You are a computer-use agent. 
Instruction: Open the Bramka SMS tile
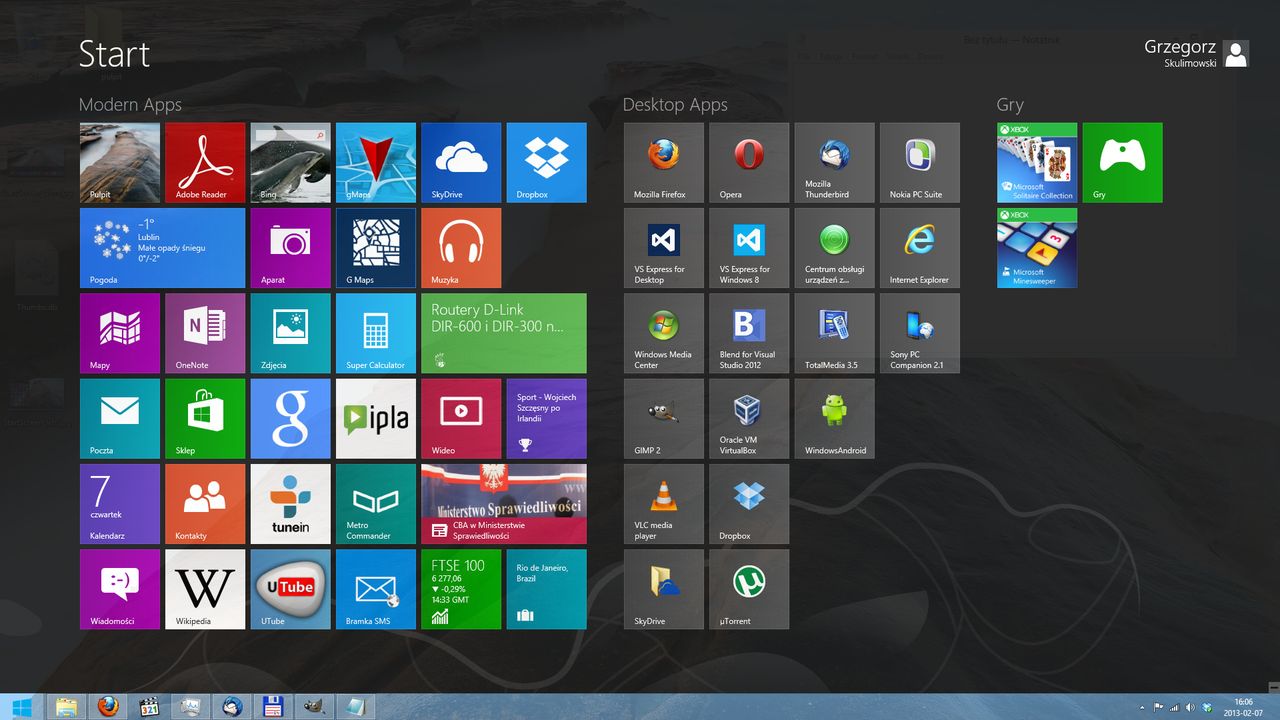coord(376,589)
